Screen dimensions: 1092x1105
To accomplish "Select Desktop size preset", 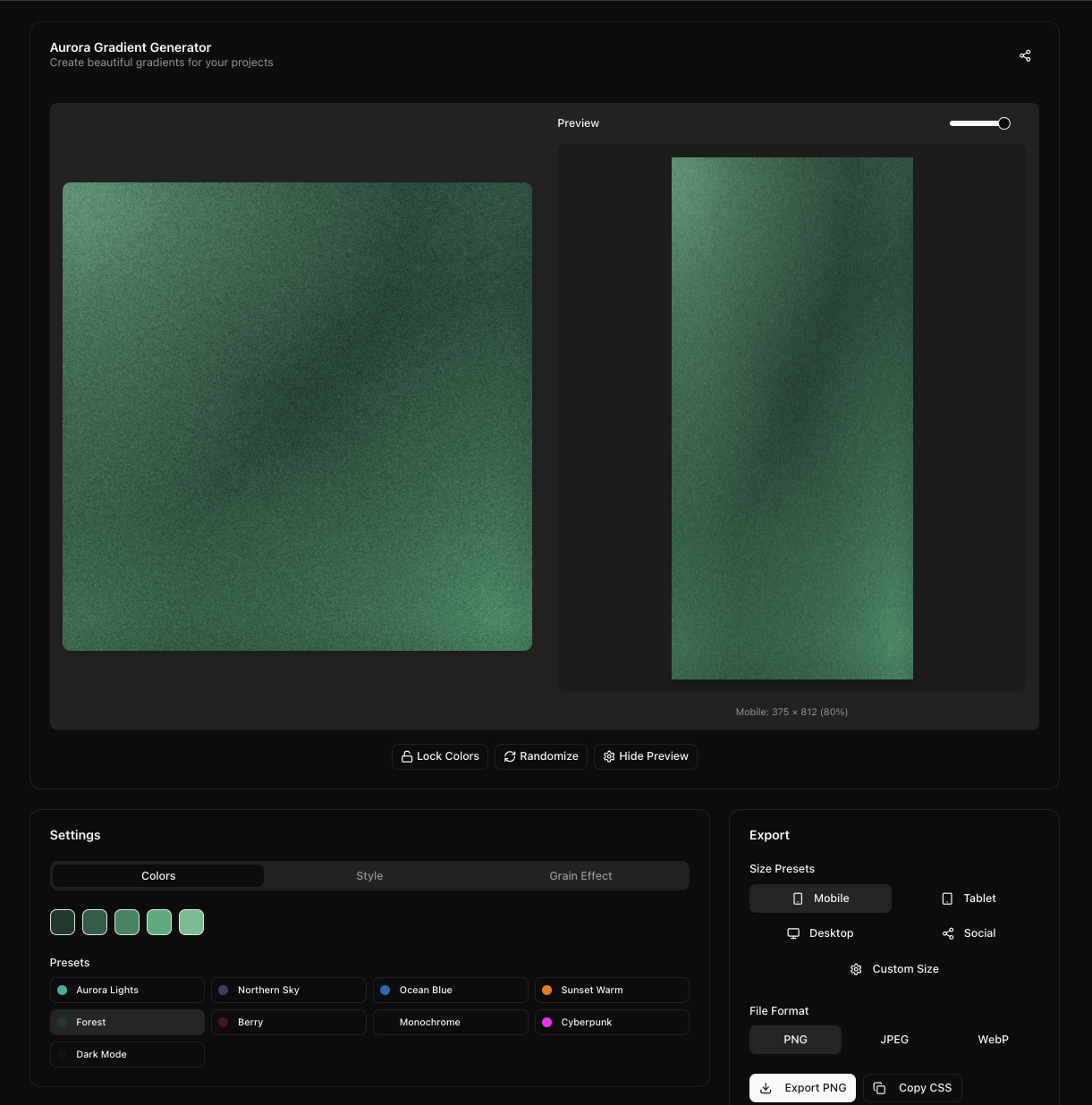I will (820, 933).
